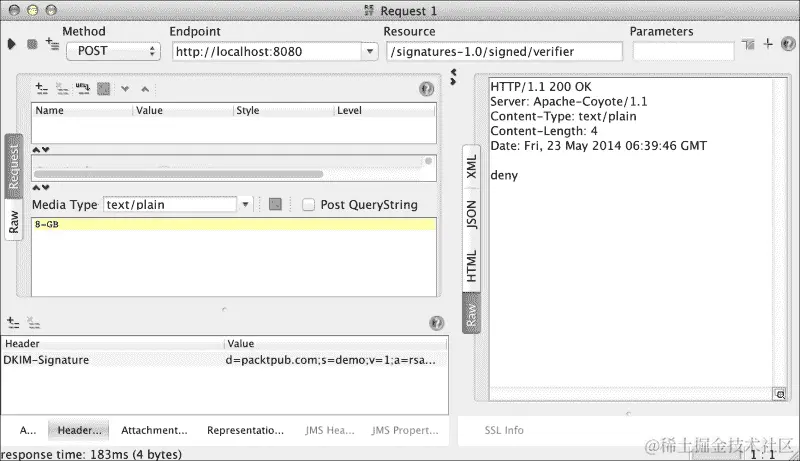The width and height of the screenshot is (800, 461).
Task: Show the response as JSON
Action: tap(471, 215)
